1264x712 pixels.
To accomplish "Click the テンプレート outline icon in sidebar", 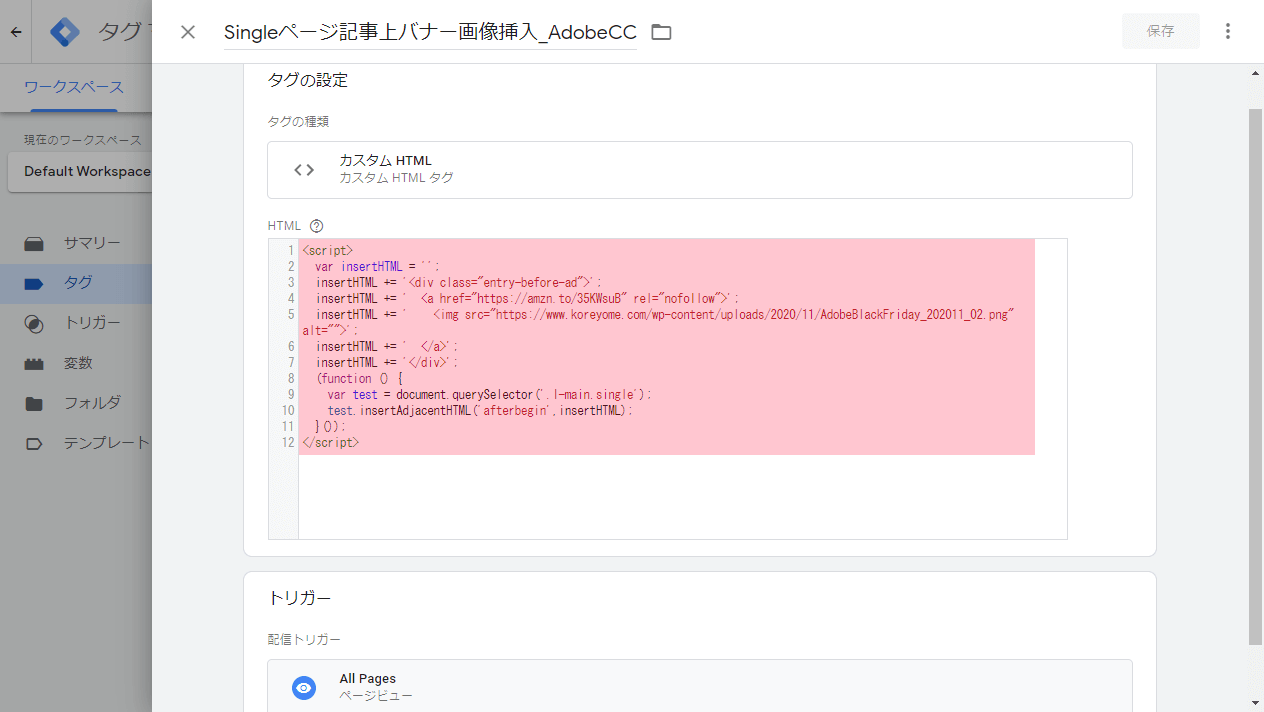I will tap(34, 444).
